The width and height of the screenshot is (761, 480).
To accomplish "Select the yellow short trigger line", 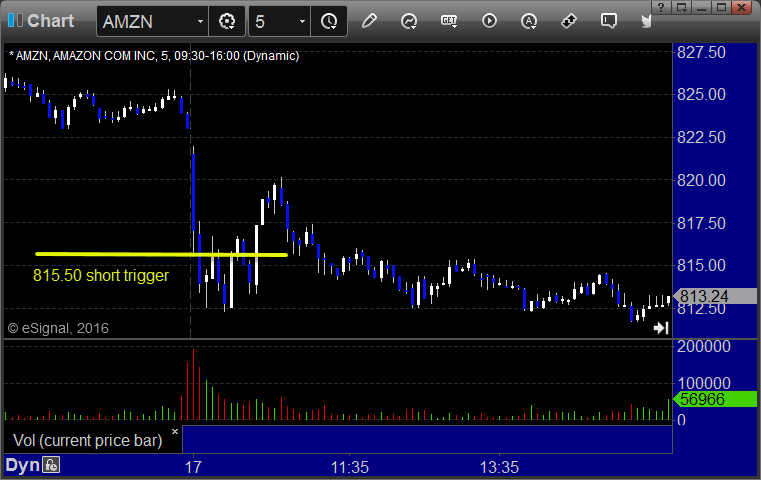I will click(x=161, y=254).
